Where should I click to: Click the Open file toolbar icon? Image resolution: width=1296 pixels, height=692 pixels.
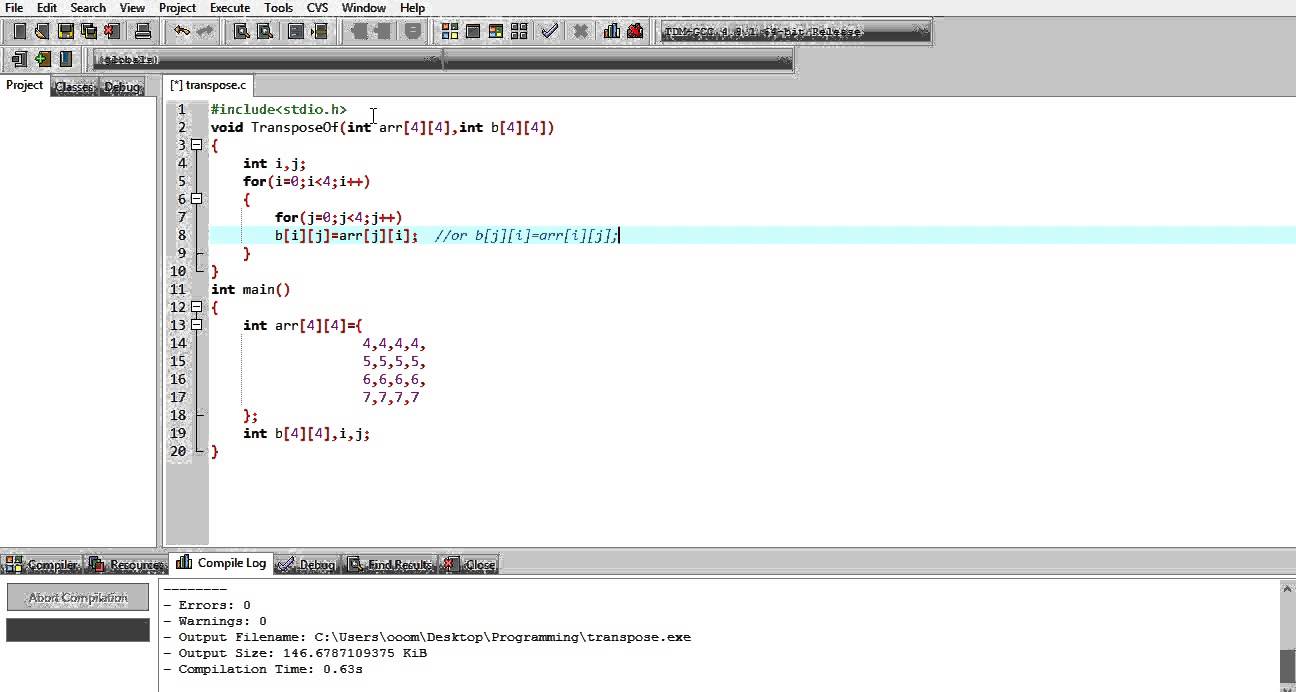point(42,31)
